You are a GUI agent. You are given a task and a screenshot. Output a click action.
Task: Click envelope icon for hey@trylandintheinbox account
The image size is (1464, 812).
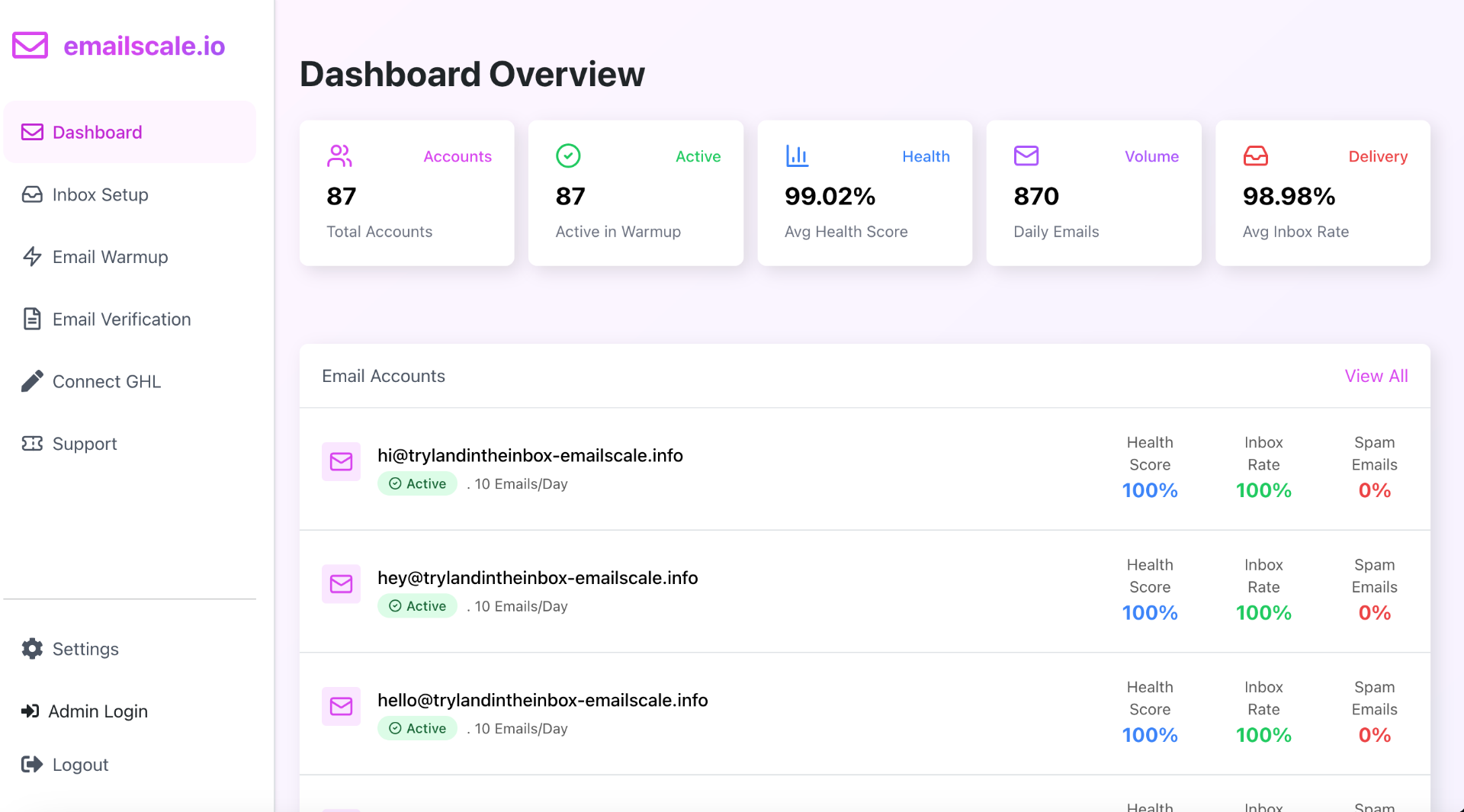(x=341, y=584)
